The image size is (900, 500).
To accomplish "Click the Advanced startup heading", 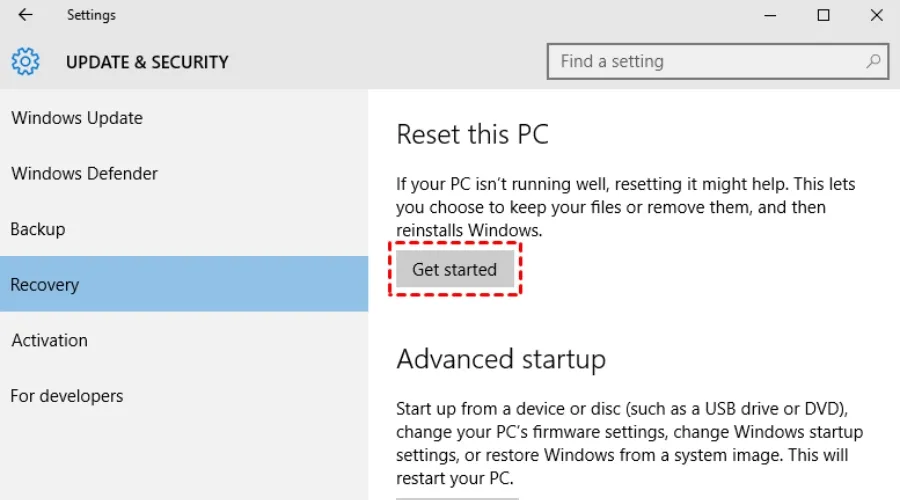I will pyautogui.click(x=501, y=358).
